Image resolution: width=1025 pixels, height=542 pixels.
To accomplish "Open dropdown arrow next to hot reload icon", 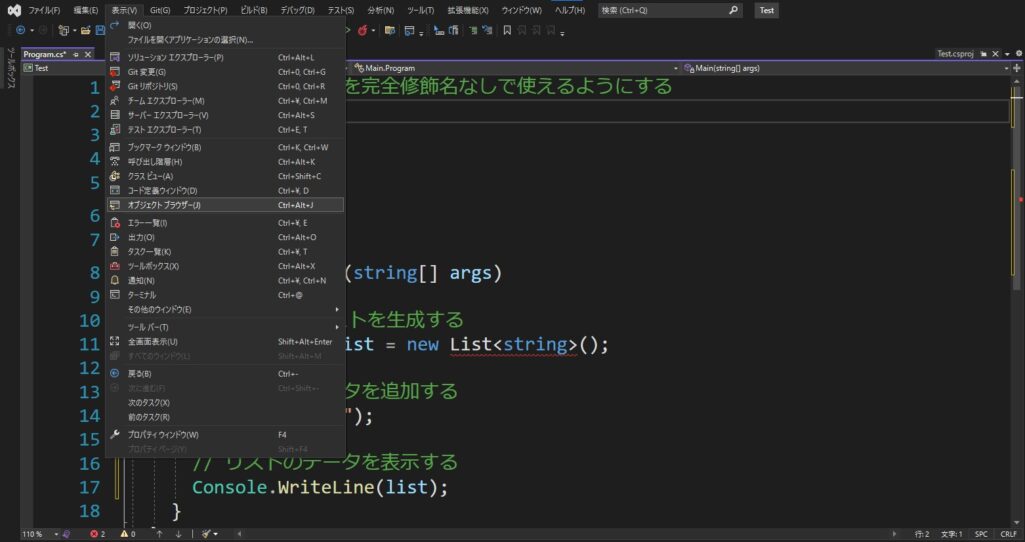I will tap(373, 31).
